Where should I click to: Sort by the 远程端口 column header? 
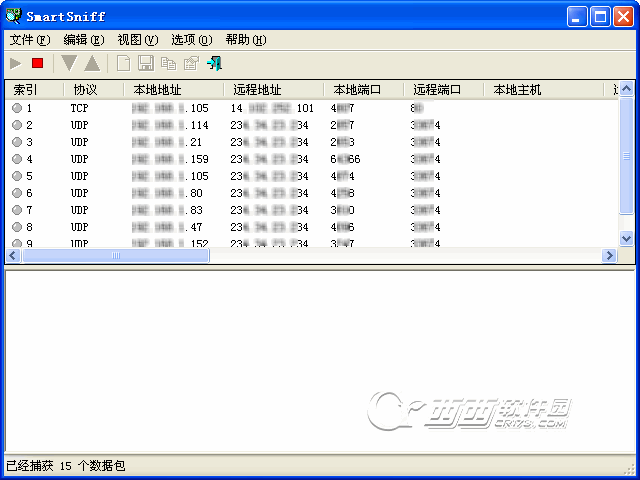coord(444,89)
